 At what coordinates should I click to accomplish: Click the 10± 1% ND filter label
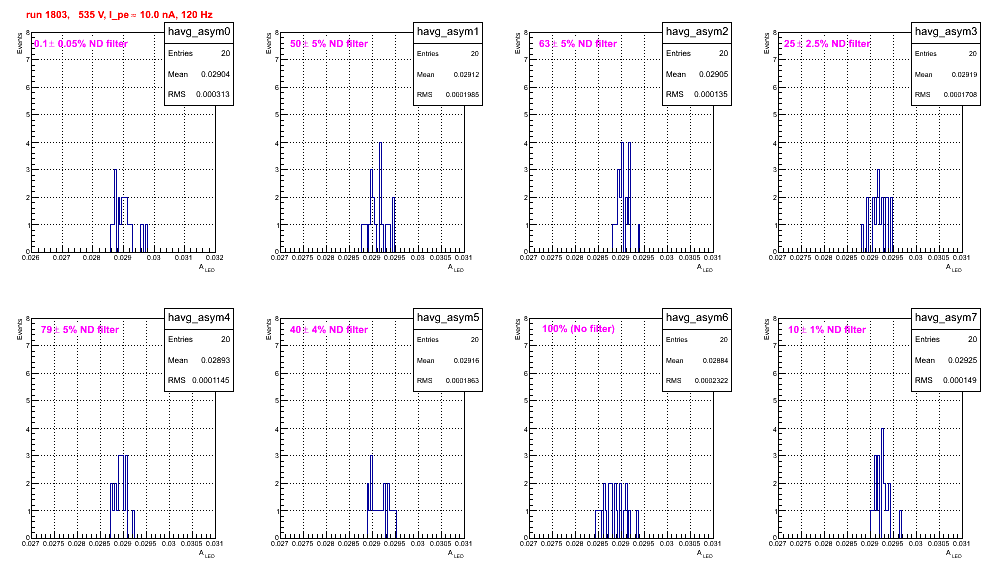point(827,330)
